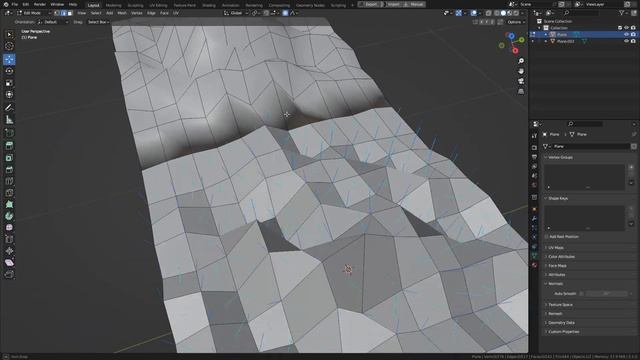Select the Scale tool in the toolbar
Screen dimensions: 640x360
point(9,83)
